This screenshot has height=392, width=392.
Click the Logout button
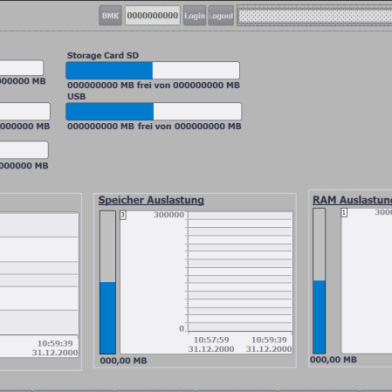(221, 15)
